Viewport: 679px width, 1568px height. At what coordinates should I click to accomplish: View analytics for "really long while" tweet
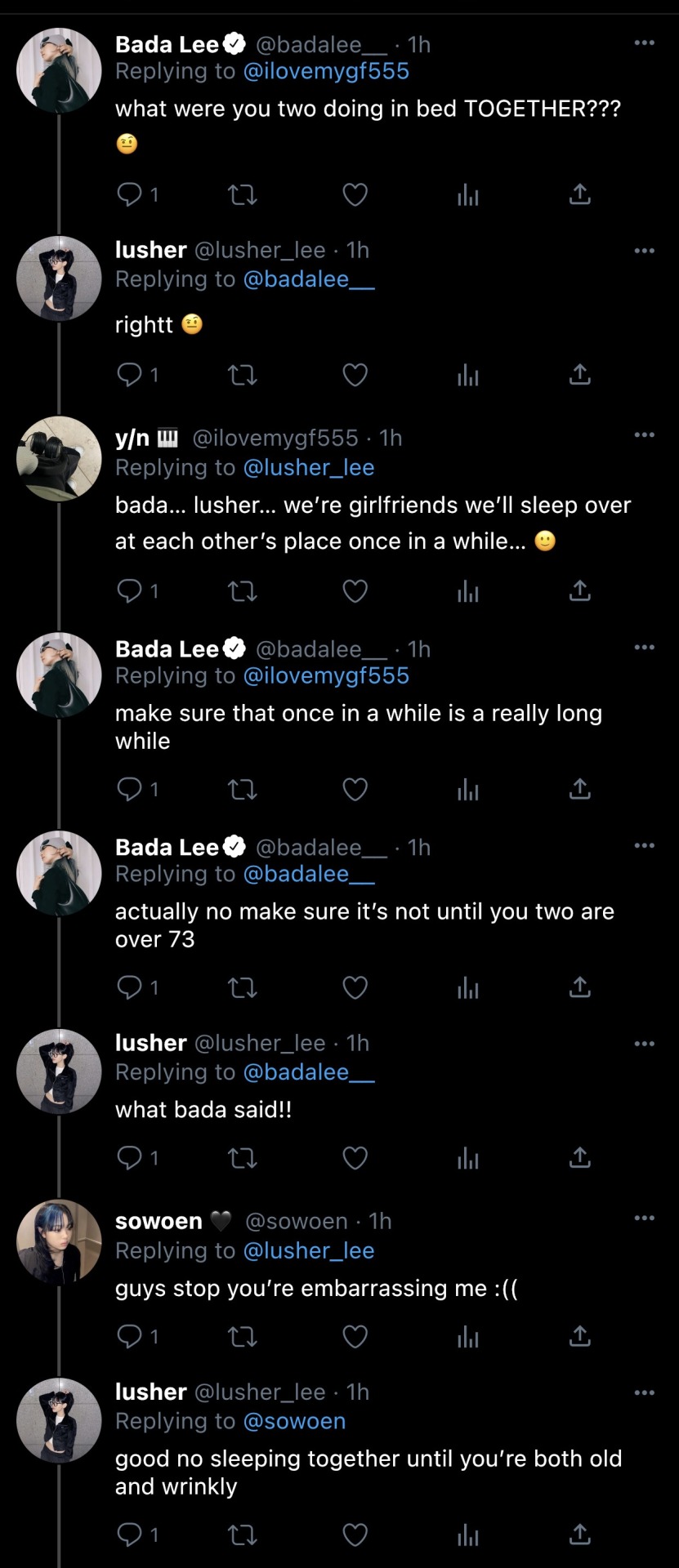[467, 789]
